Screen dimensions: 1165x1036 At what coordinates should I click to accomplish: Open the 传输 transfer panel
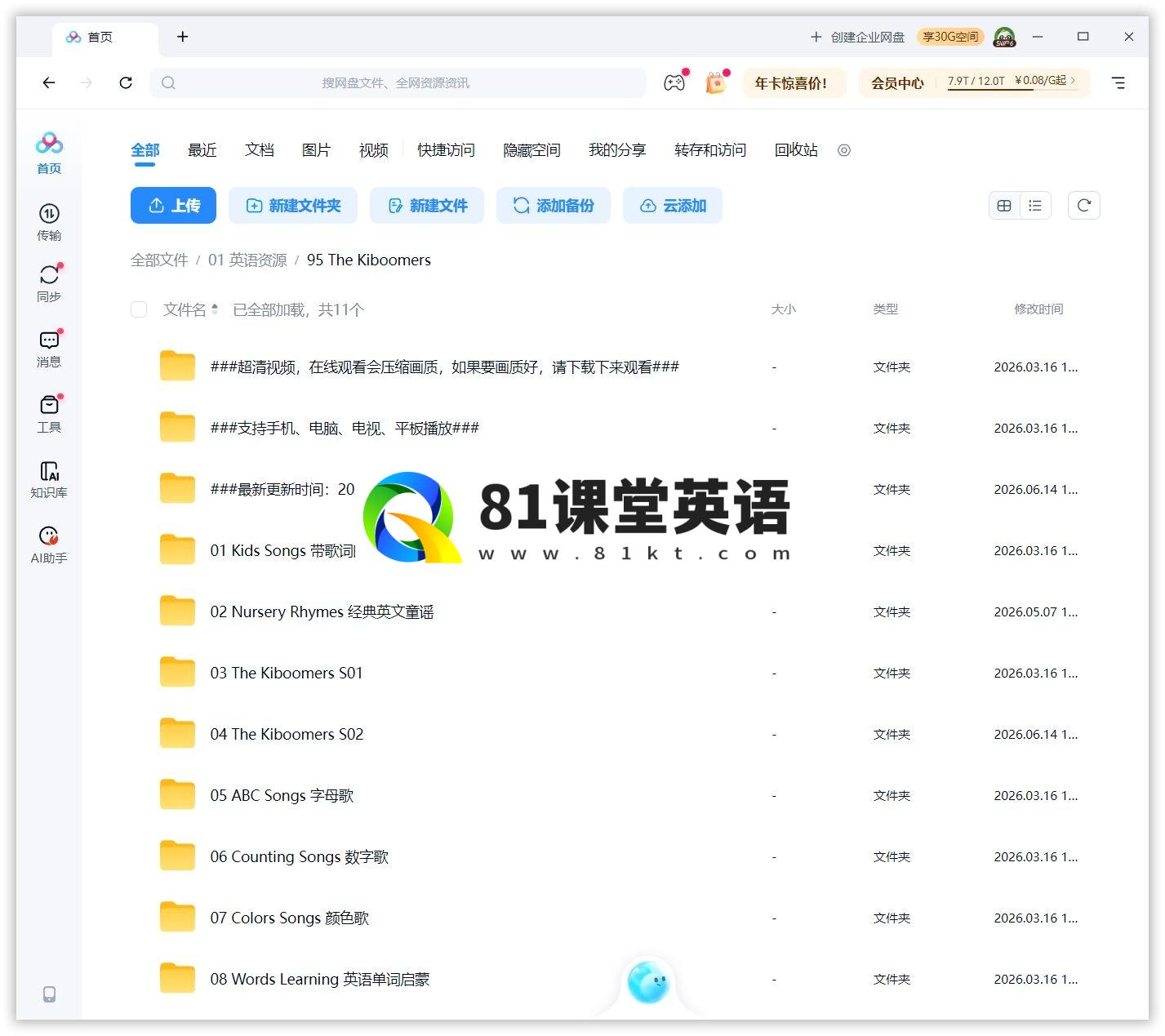tap(49, 222)
